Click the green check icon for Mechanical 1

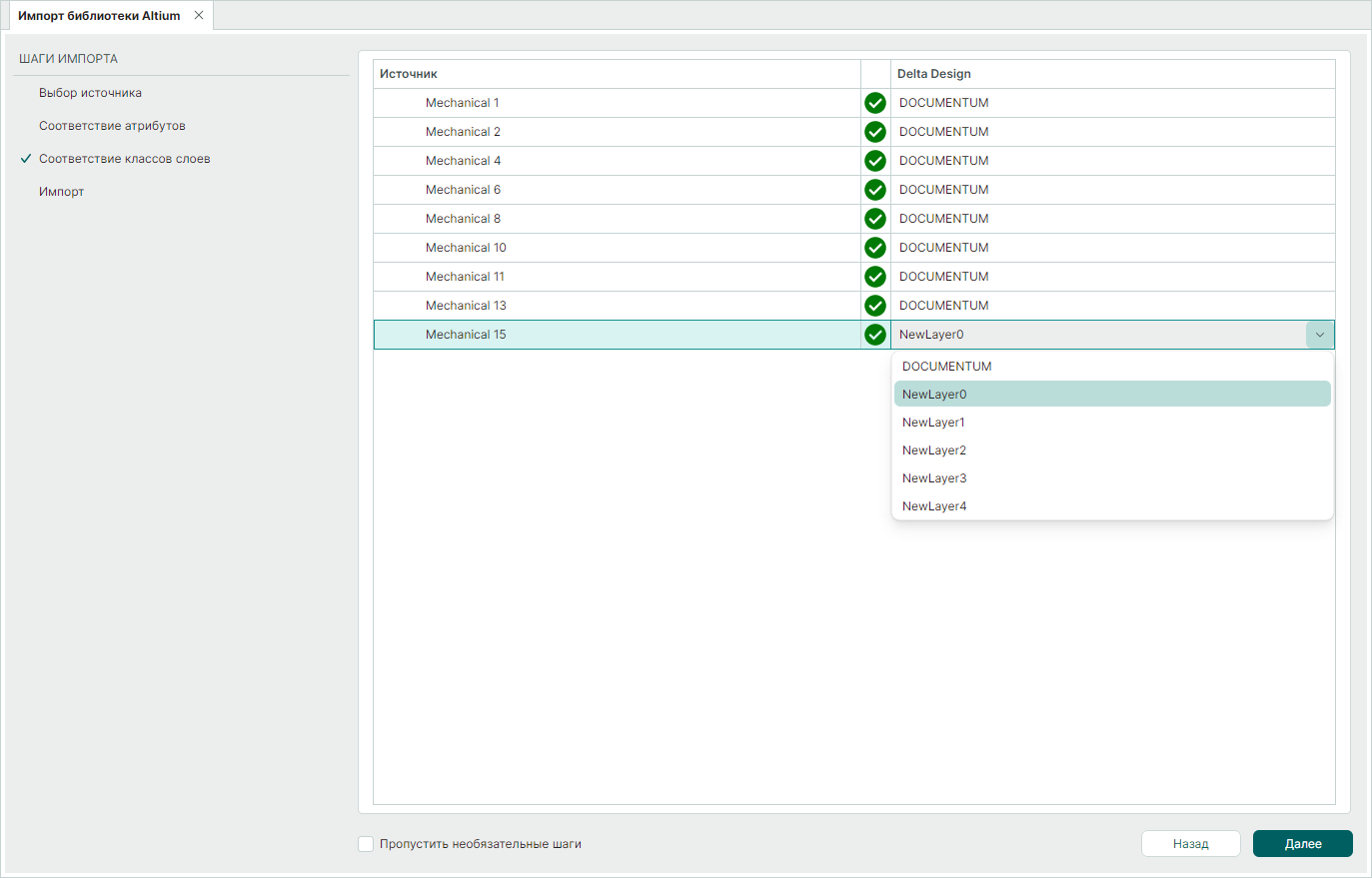[874, 103]
